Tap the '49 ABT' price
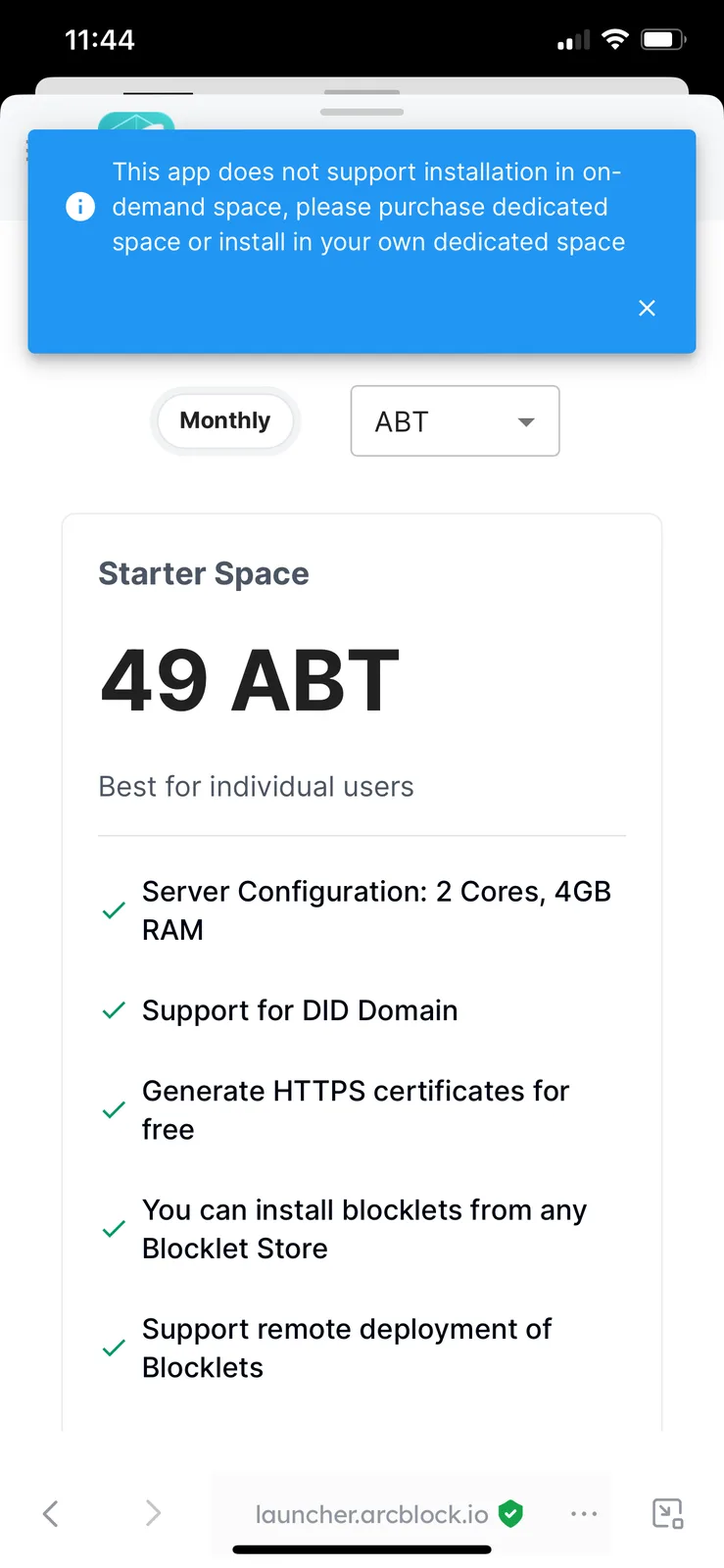Image resolution: width=724 pixels, height=1568 pixels. [250, 680]
